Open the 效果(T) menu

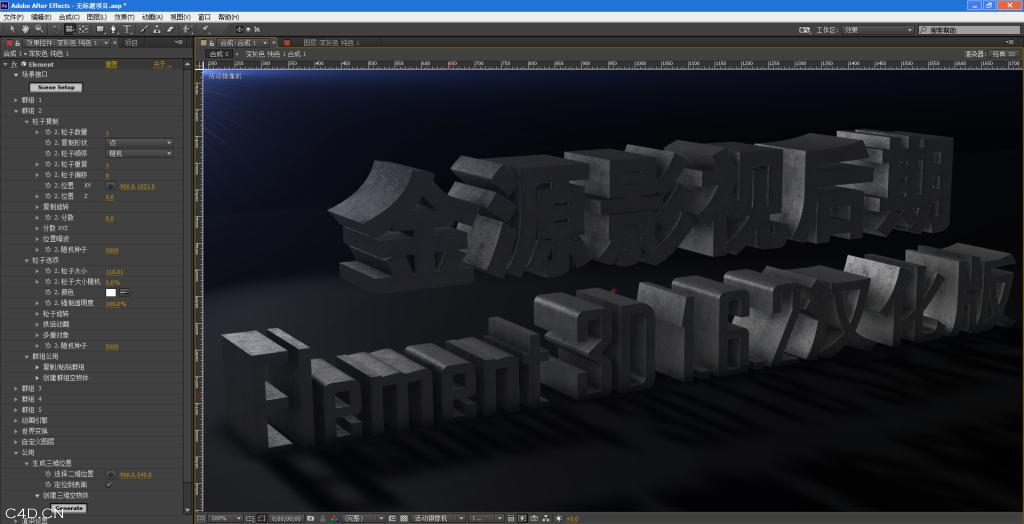124,17
